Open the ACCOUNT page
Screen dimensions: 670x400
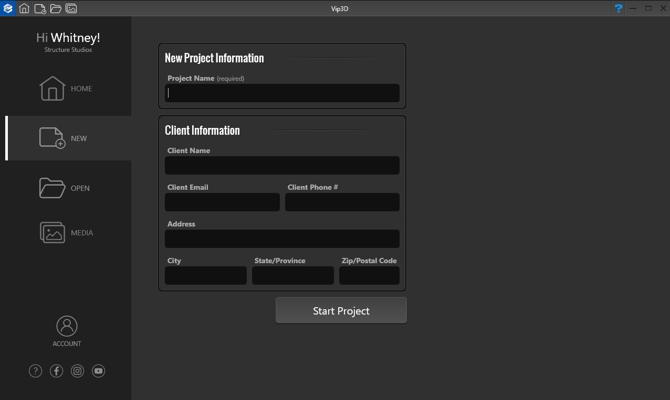click(67, 331)
